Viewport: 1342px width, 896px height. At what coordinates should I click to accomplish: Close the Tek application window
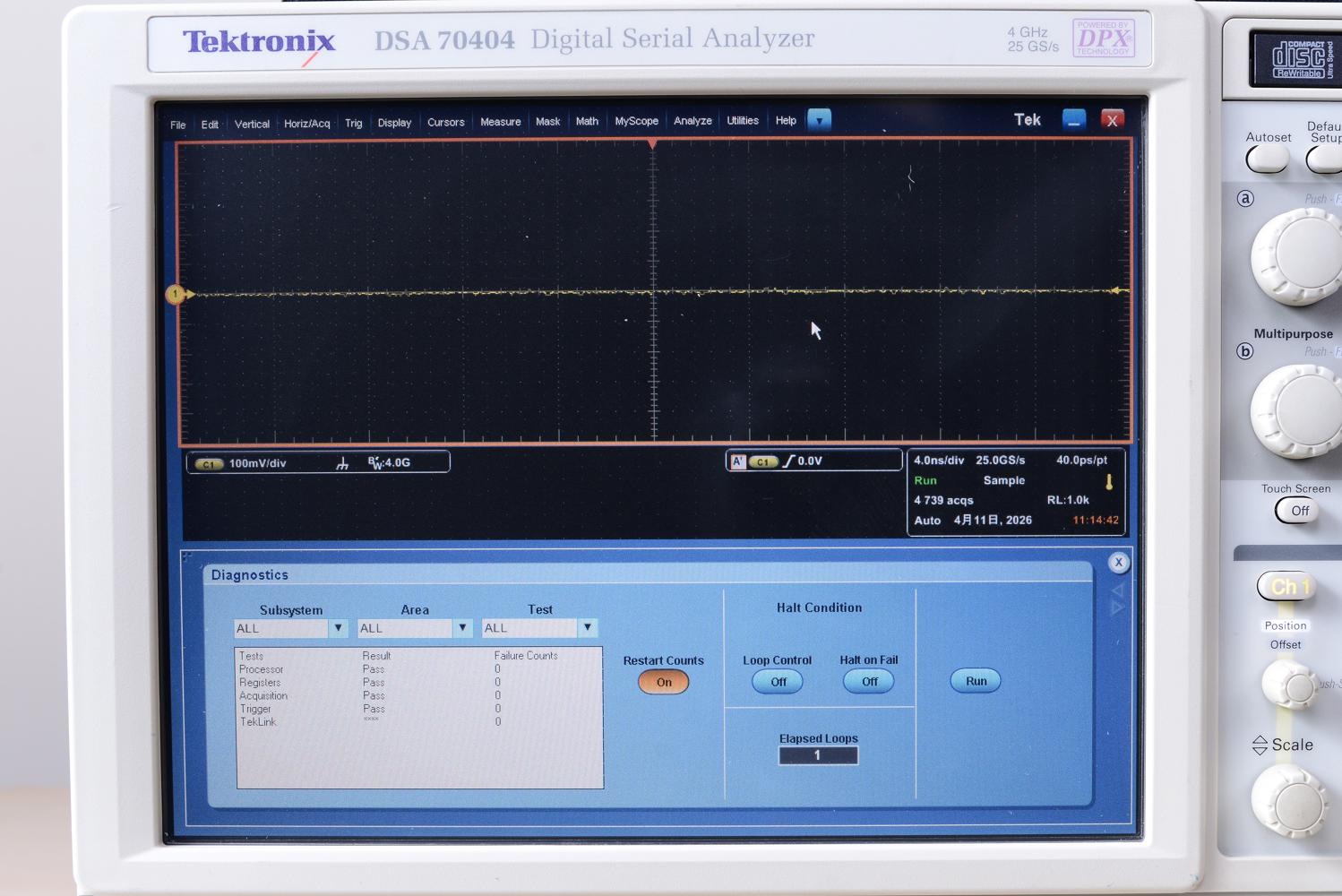[1113, 120]
